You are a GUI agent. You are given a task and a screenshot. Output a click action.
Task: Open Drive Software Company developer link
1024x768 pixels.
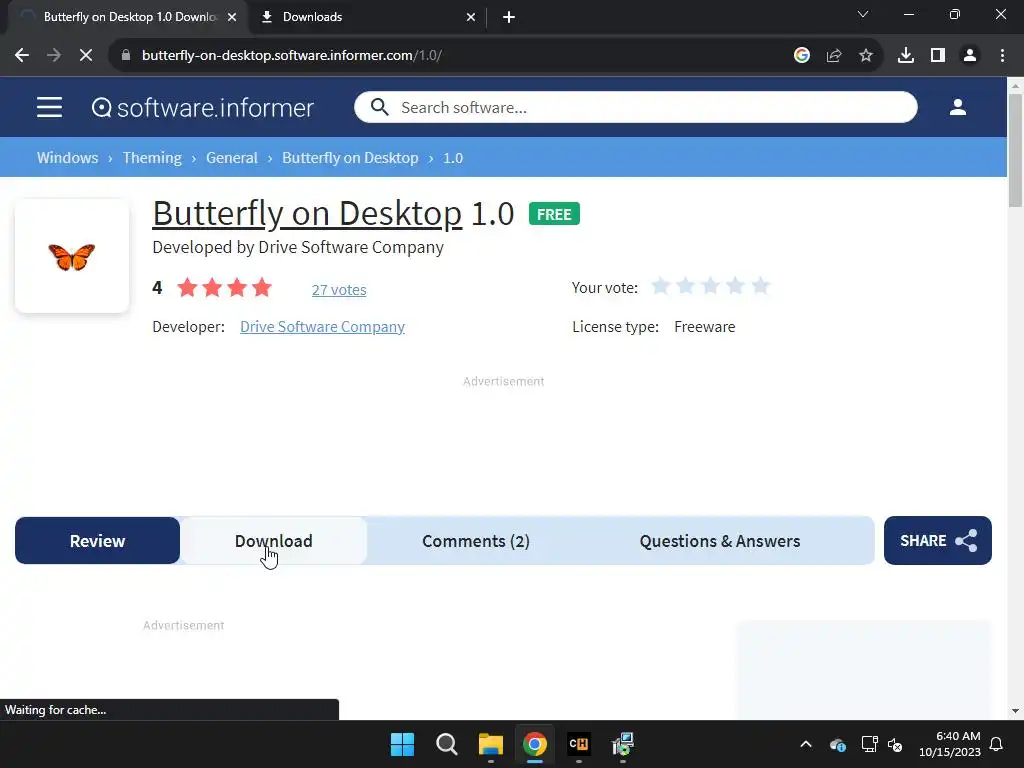pyautogui.click(x=323, y=327)
